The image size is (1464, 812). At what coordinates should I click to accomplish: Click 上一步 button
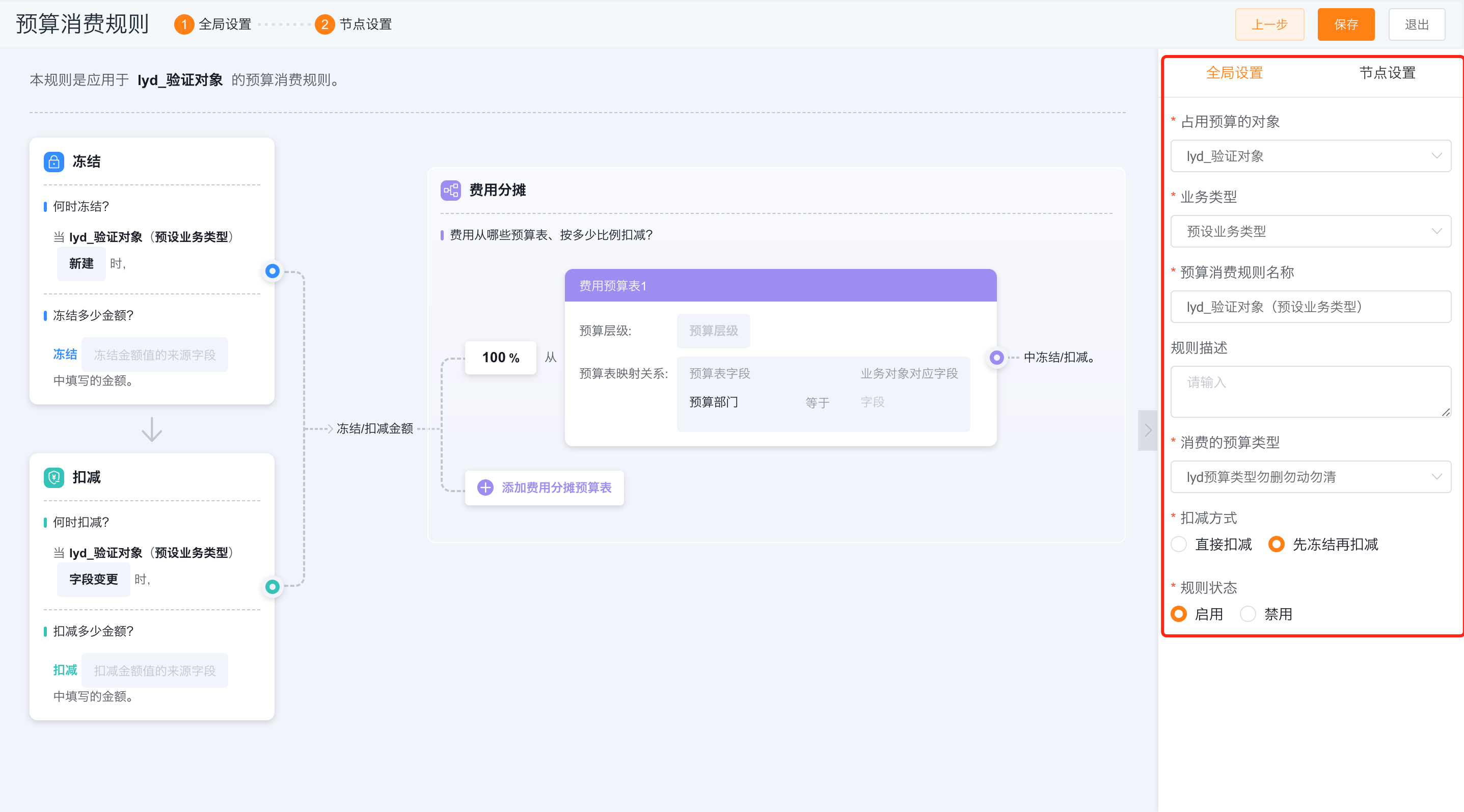1269,24
